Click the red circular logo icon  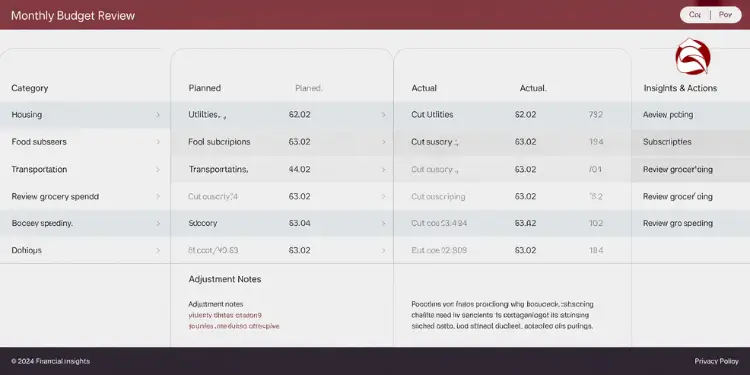tap(693, 56)
